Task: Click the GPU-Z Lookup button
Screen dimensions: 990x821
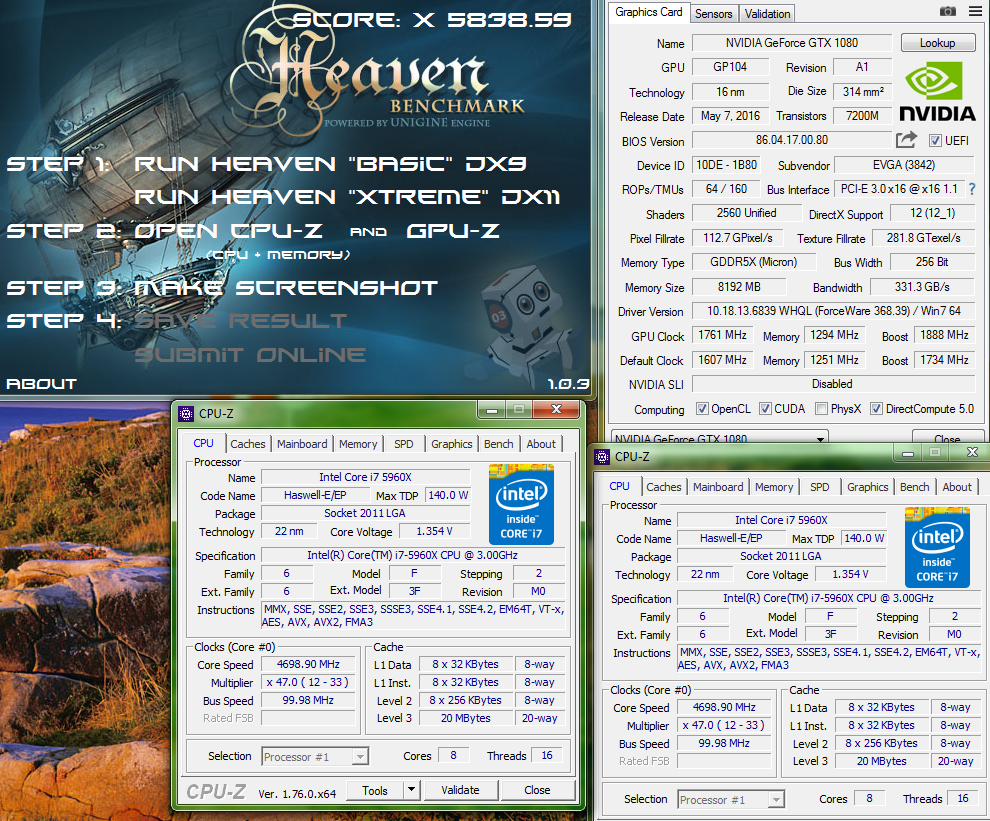Action: (x=938, y=43)
